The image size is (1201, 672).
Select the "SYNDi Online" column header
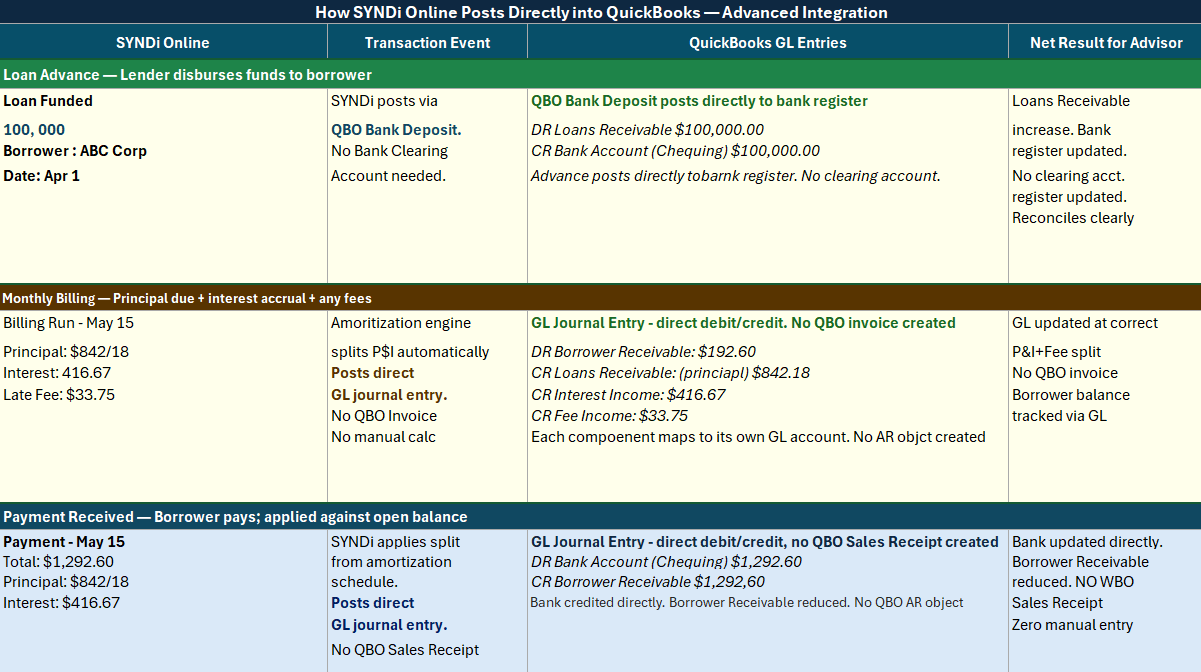pos(163,42)
